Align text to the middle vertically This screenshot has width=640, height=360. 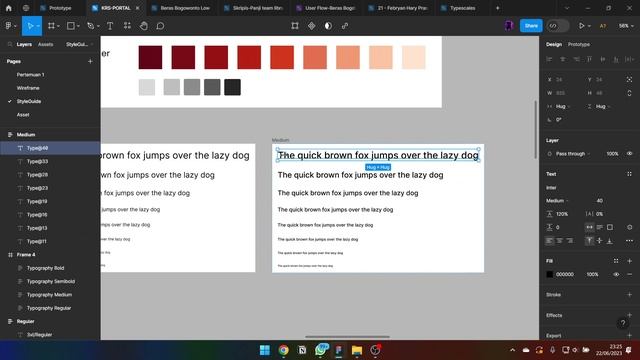[x=599, y=240]
